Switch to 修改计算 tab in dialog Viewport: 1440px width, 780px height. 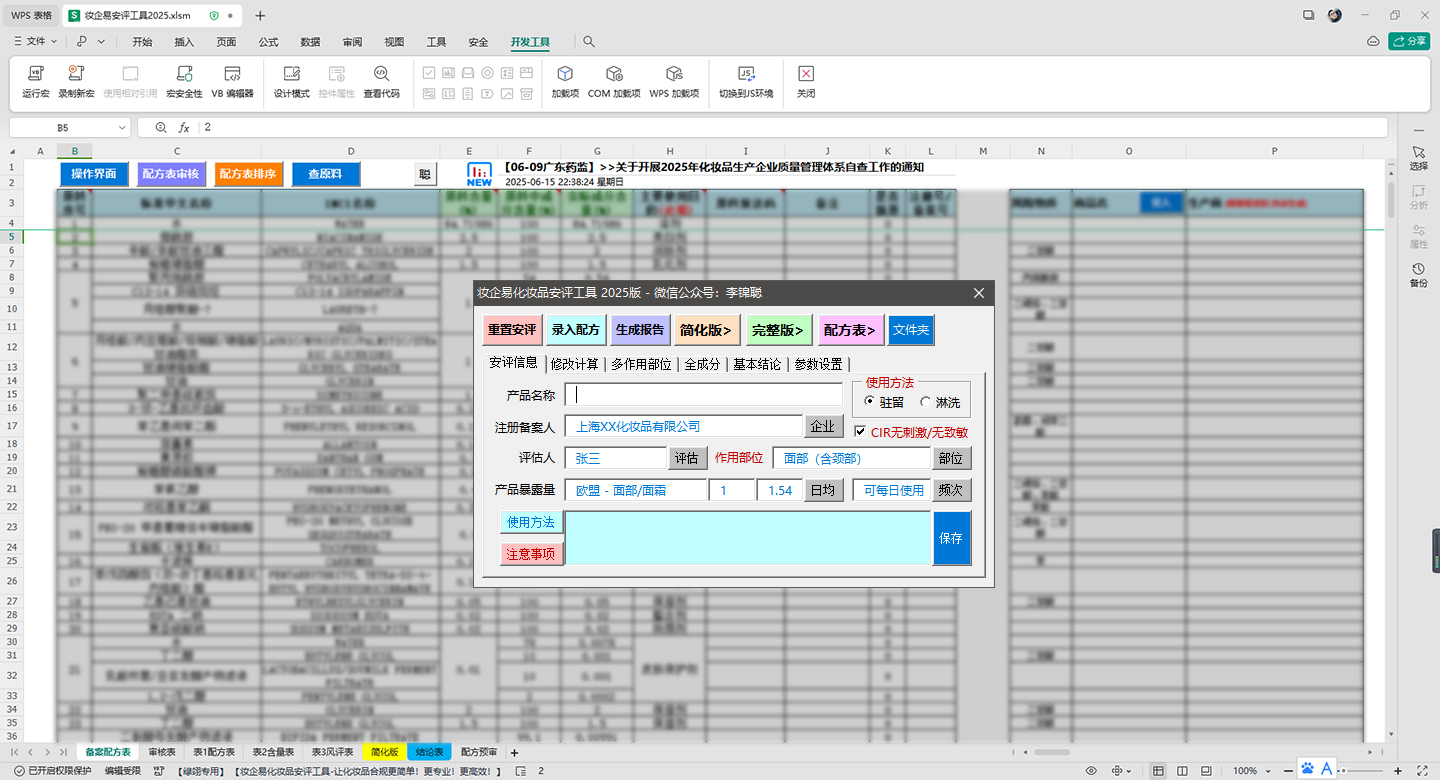click(x=575, y=365)
